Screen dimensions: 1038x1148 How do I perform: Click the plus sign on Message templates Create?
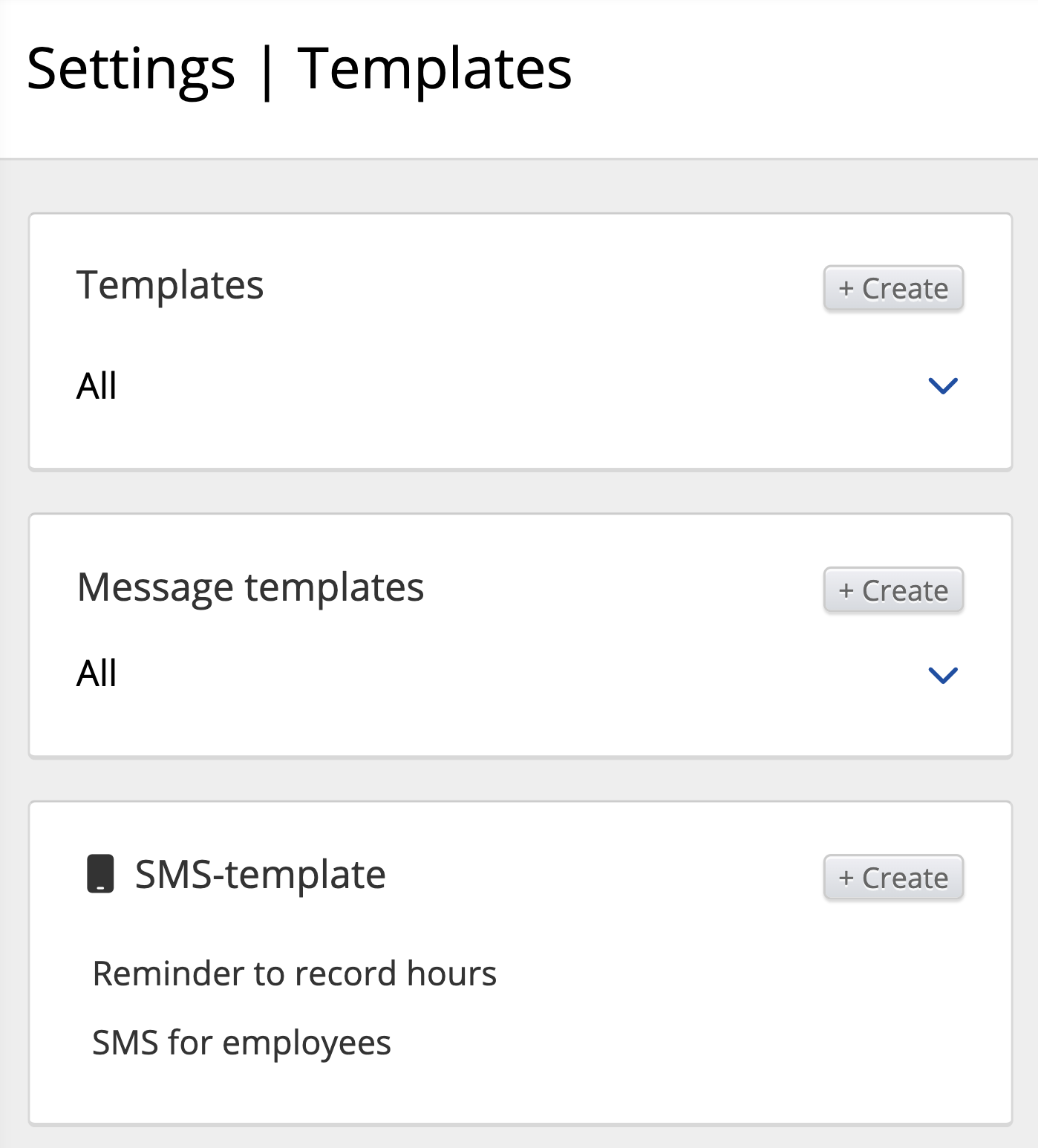pyautogui.click(x=846, y=590)
